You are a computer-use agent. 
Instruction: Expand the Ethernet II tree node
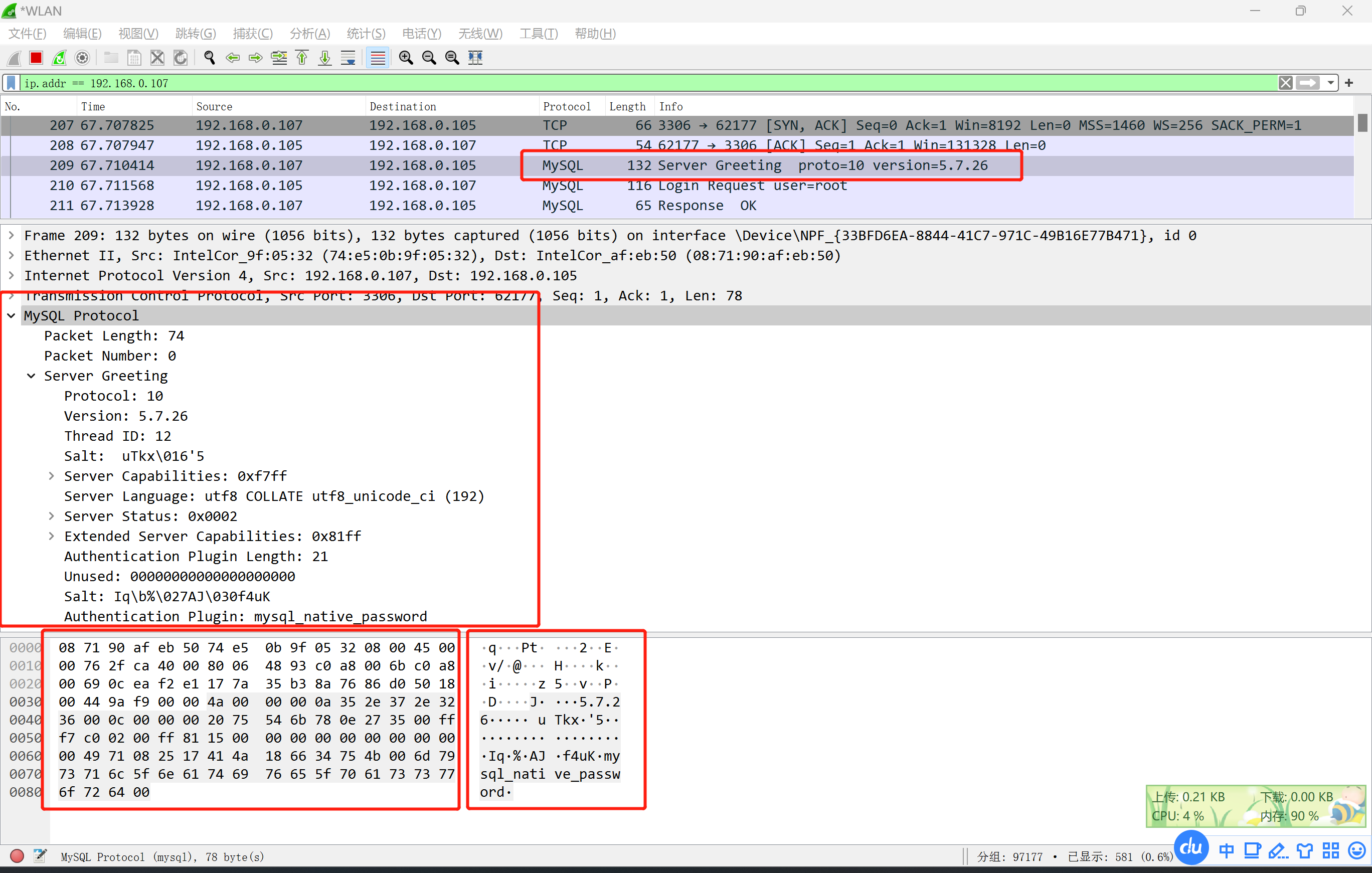tap(12, 255)
